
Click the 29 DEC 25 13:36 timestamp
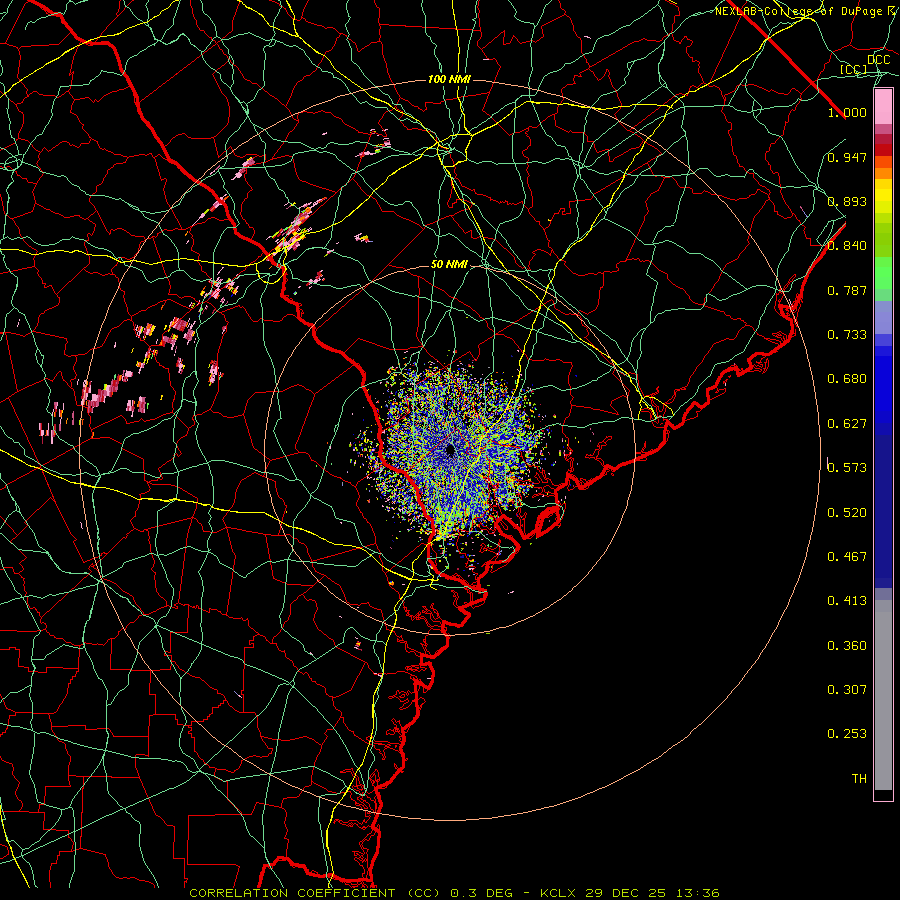tap(653, 893)
